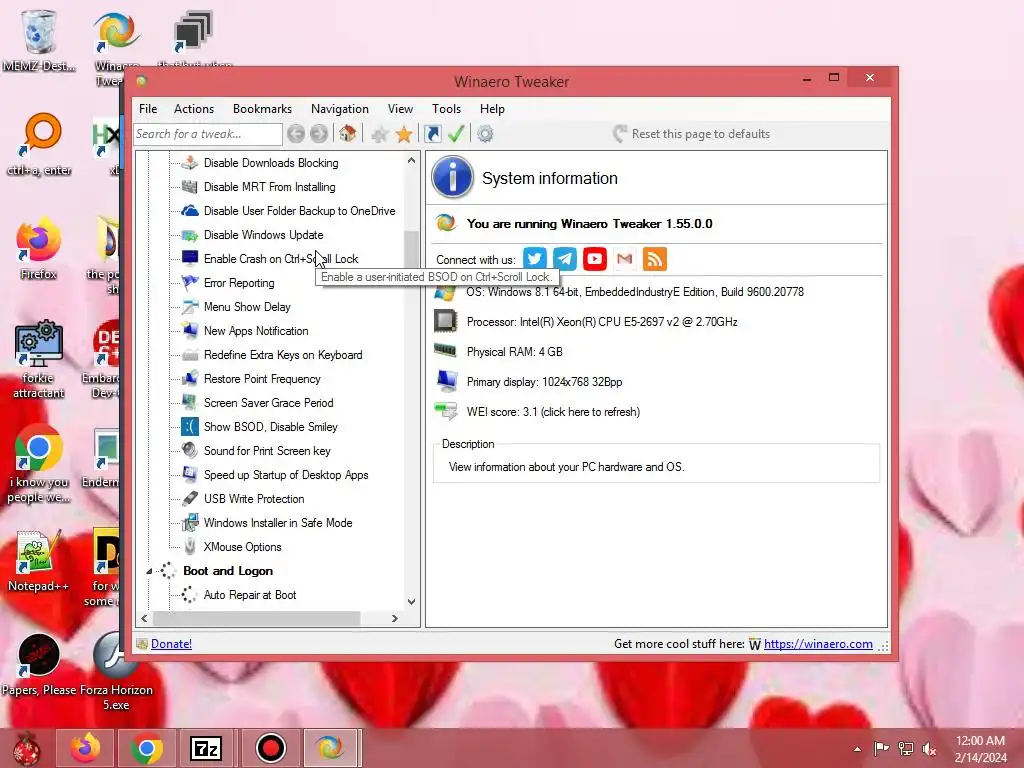Click the WEI score icon
Viewport: 1024px width, 768px height.
point(446,411)
